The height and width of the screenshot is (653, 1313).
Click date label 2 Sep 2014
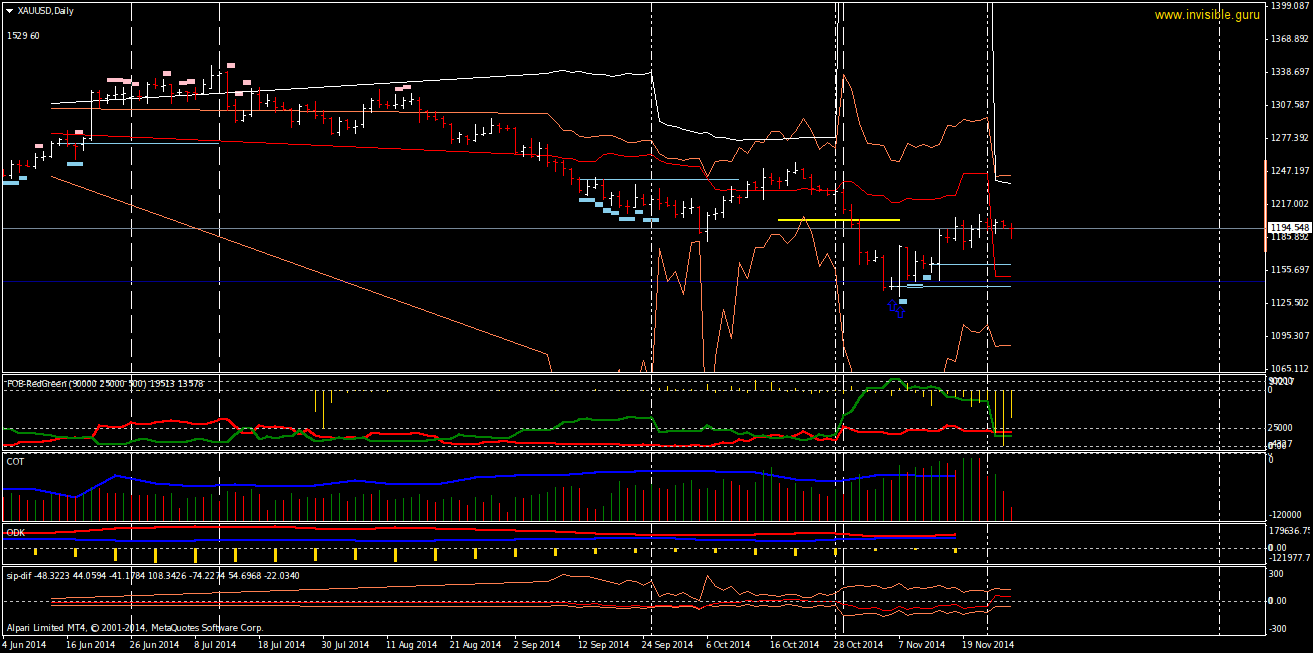(537, 645)
